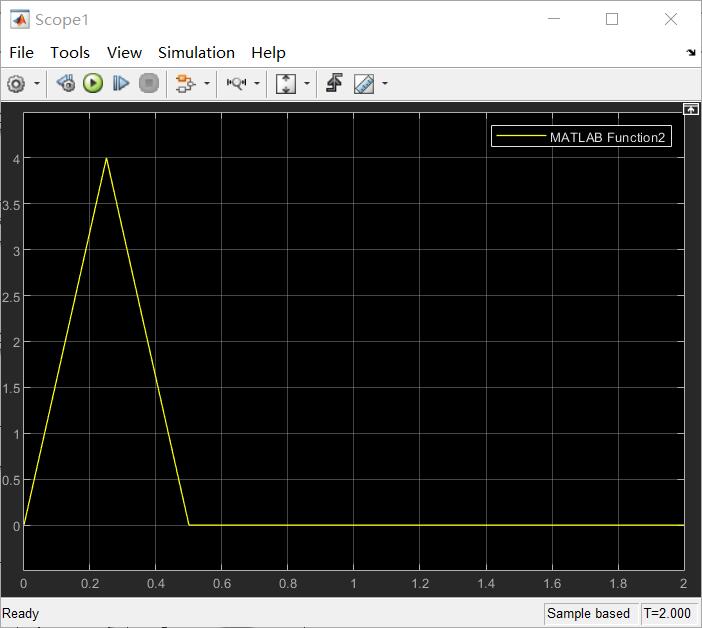Select the Zoom tool icon
This screenshot has width=702, height=628.
click(236, 83)
